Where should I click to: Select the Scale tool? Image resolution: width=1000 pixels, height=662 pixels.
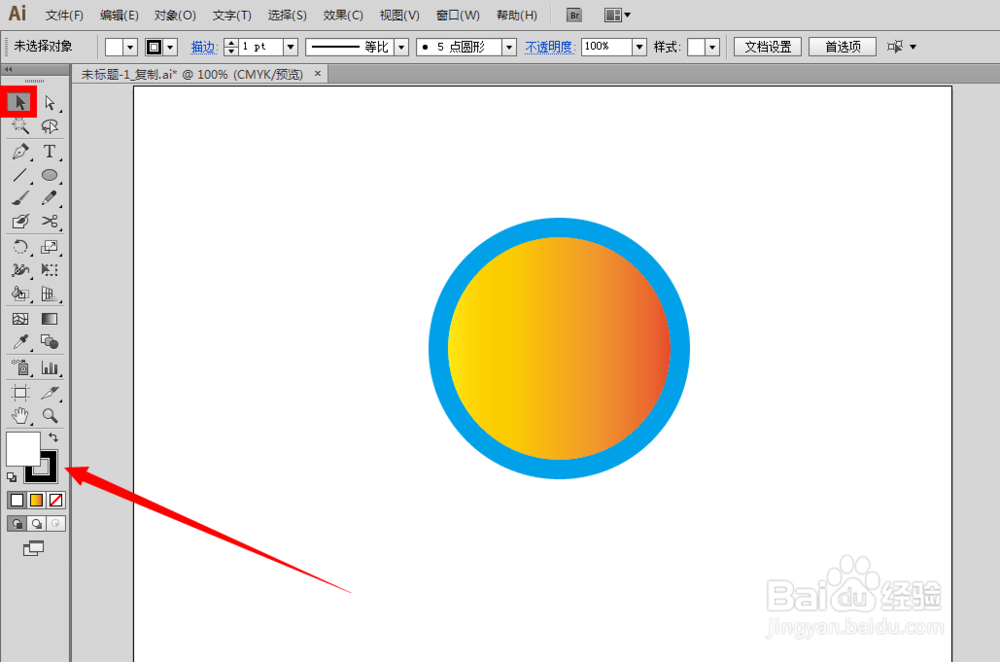pos(50,247)
